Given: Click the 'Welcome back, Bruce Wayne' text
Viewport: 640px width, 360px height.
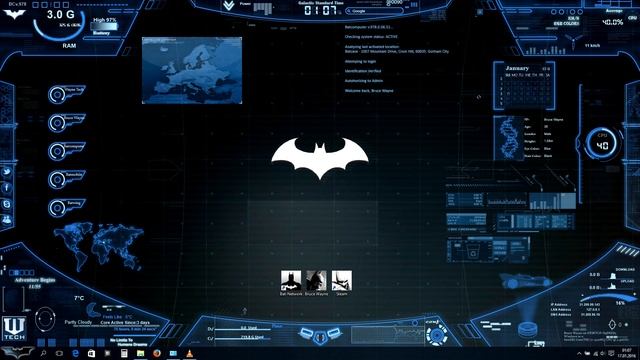Looking at the screenshot, I should point(369,91).
